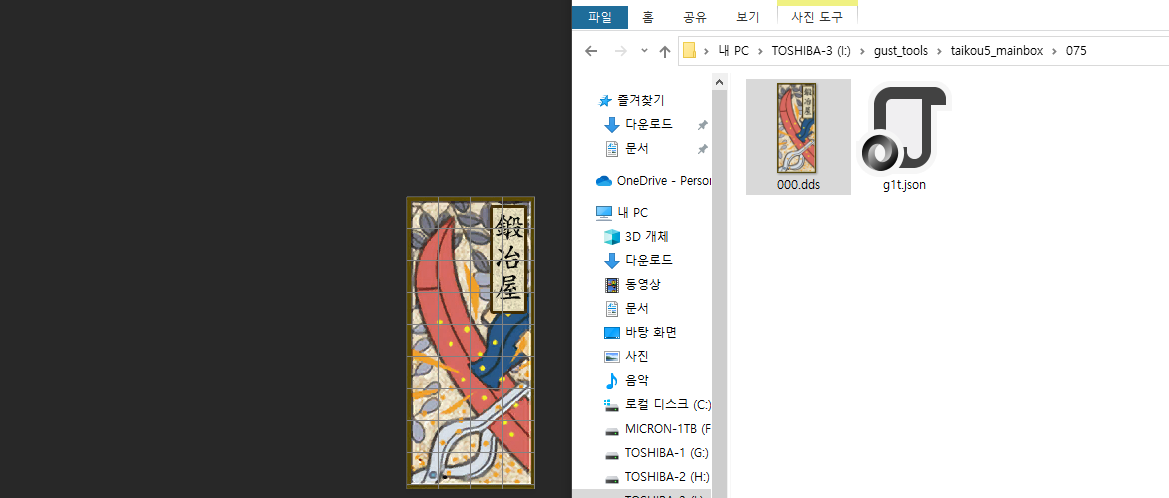Click the pin icon beside pinned 문서
1169x498 pixels.
(702, 149)
